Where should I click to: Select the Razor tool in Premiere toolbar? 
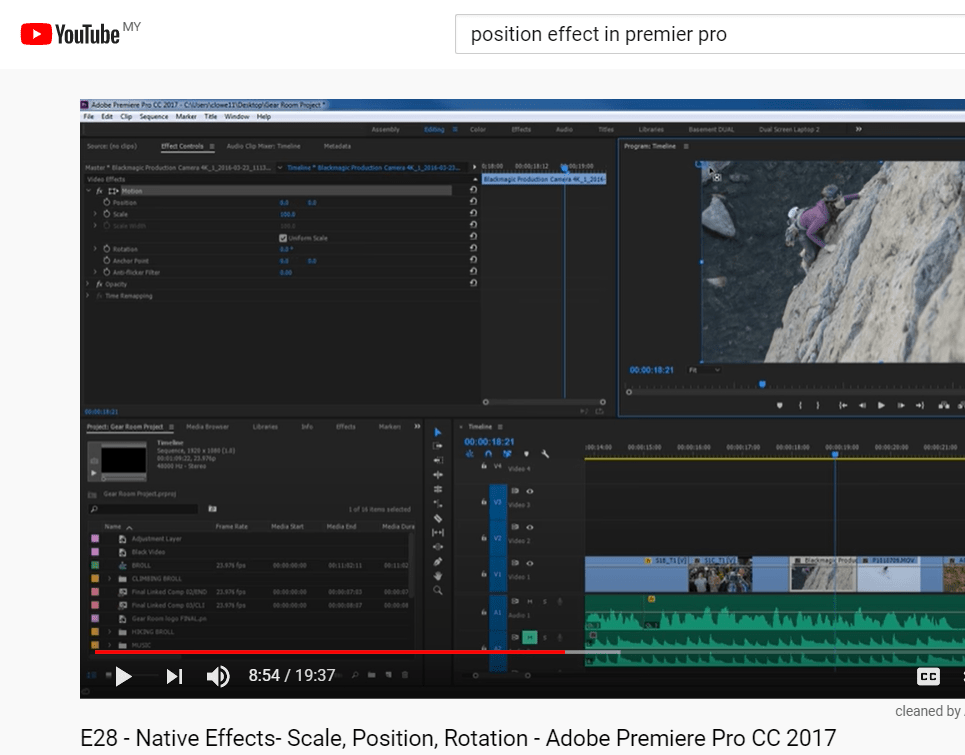pos(438,518)
